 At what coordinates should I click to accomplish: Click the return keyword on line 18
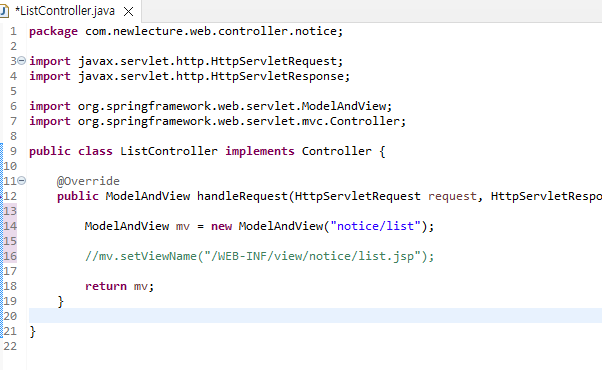click(106, 286)
